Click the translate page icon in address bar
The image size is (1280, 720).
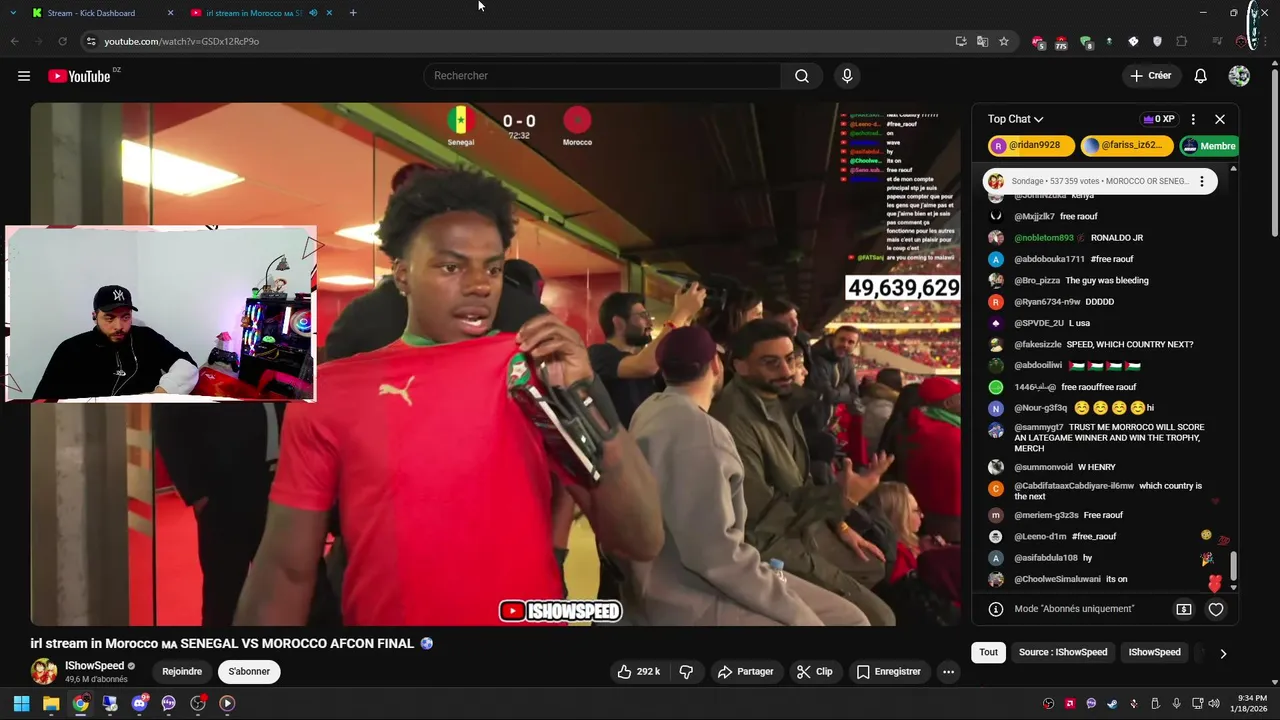click(982, 41)
